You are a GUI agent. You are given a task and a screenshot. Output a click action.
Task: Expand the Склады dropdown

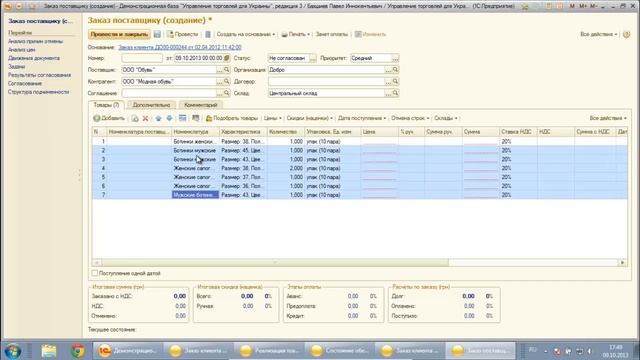click(445, 118)
